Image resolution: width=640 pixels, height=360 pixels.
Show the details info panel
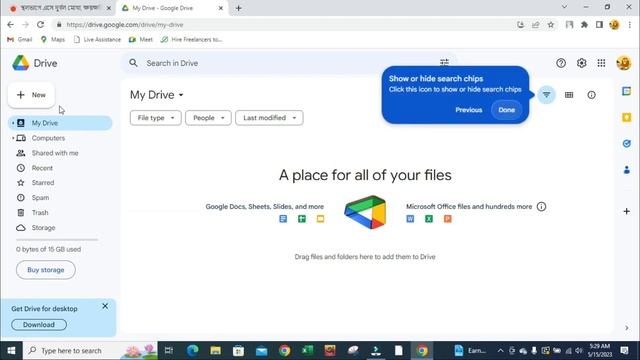tap(591, 95)
